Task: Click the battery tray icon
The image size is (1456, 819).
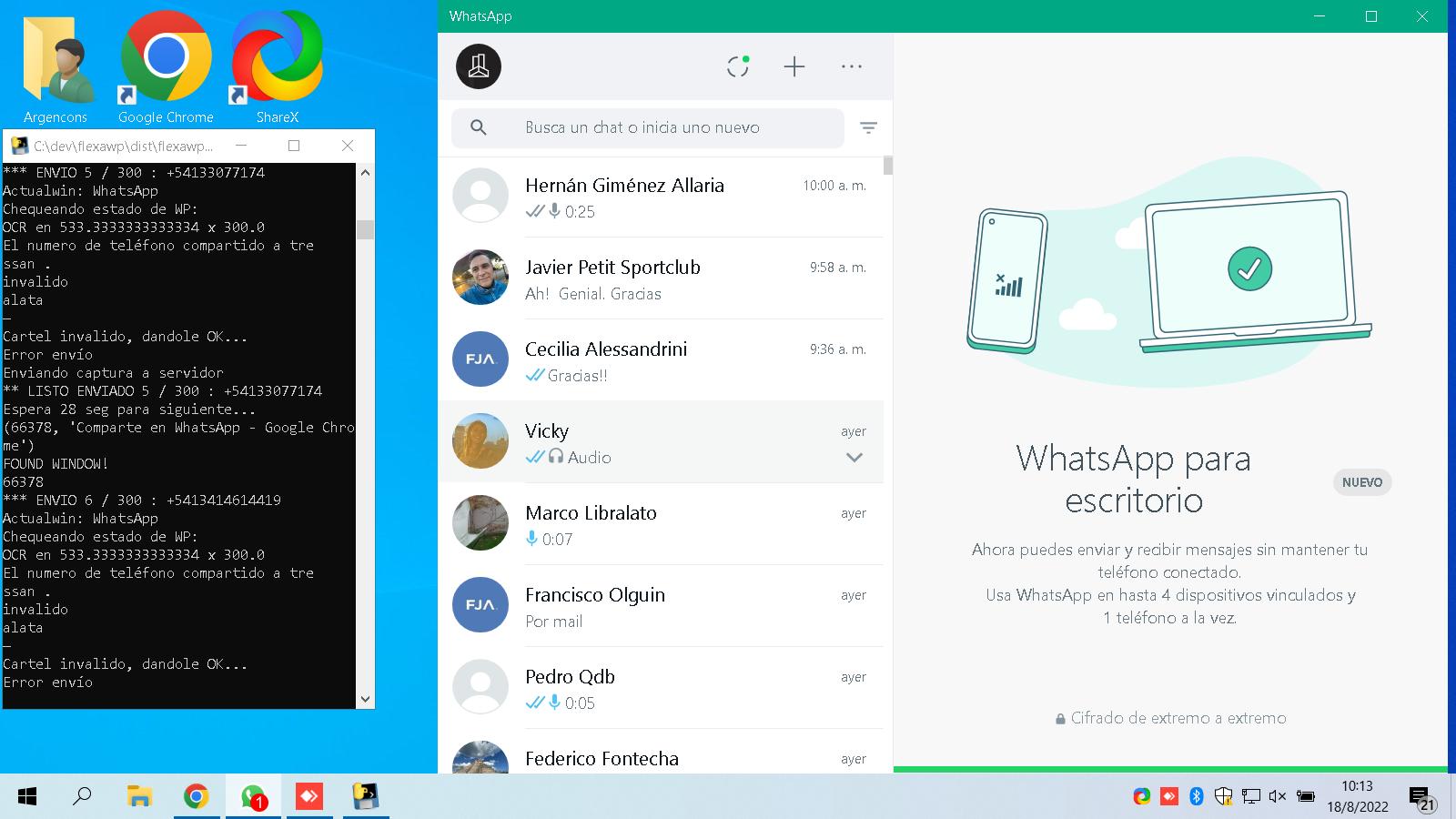Action: coord(1306,797)
